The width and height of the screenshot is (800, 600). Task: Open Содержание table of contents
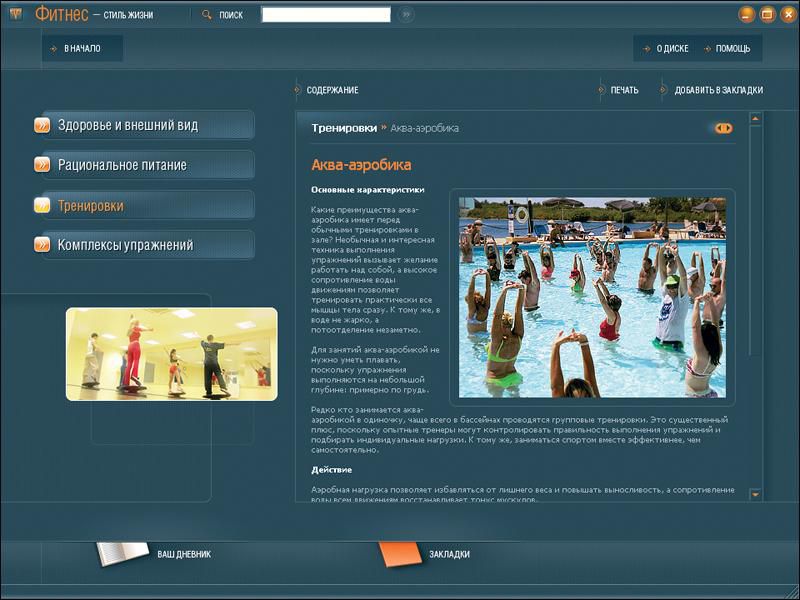pos(332,90)
